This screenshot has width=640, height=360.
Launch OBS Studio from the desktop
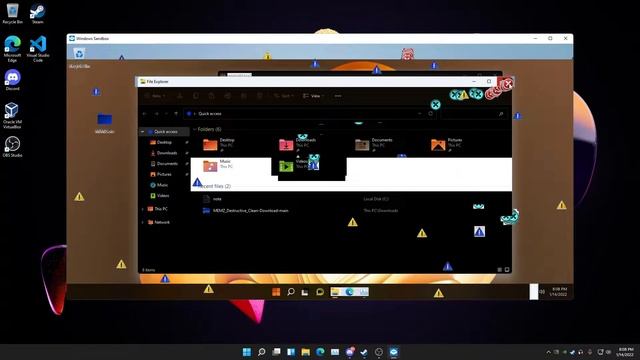point(12,146)
